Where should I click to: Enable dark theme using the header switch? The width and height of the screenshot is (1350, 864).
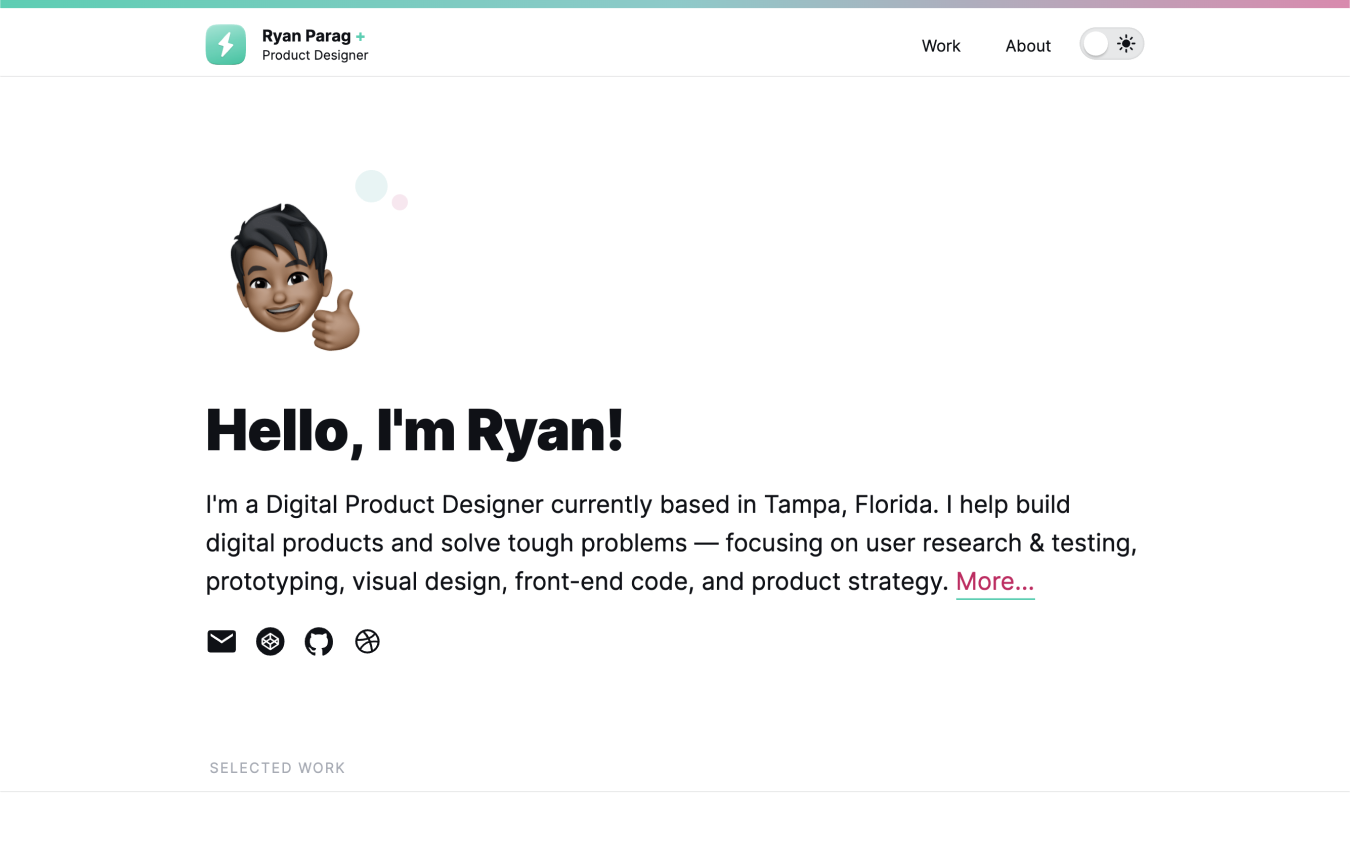coord(1111,43)
